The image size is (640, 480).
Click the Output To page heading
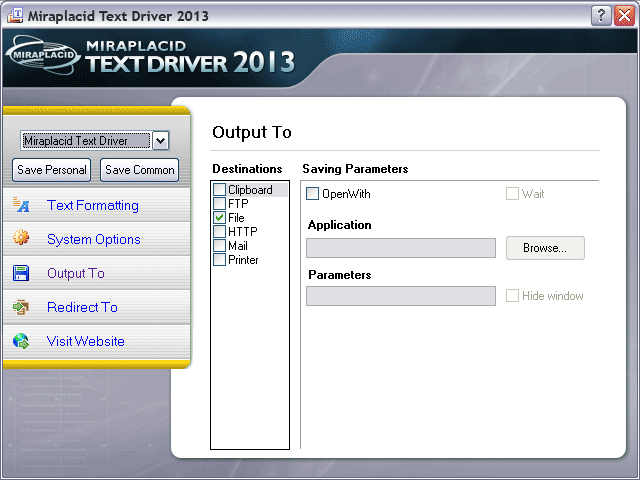click(x=252, y=132)
